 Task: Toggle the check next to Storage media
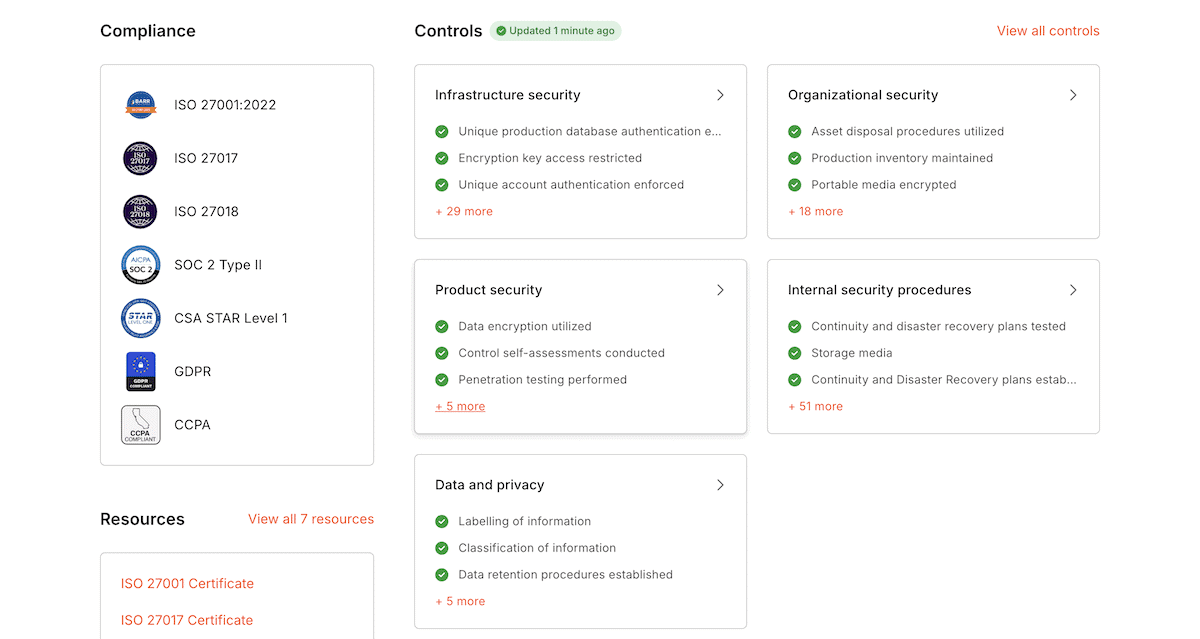tap(794, 353)
